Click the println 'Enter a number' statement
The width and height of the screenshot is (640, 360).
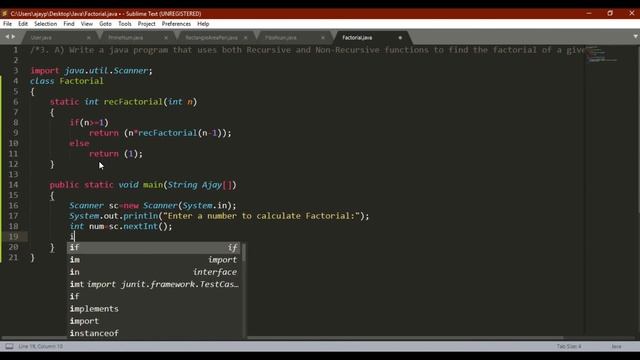pos(219,216)
